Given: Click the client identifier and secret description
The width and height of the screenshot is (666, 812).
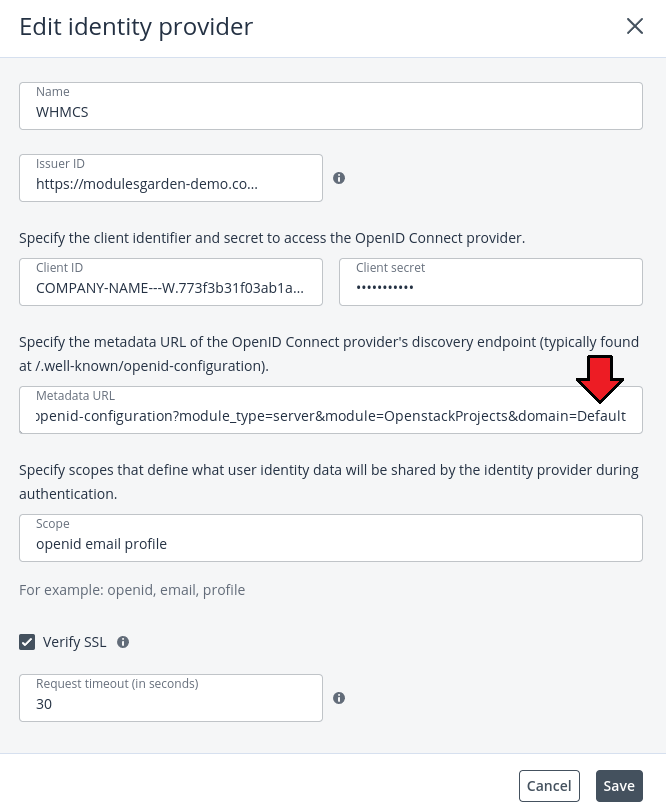Looking at the screenshot, I should [x=272, y=238].
